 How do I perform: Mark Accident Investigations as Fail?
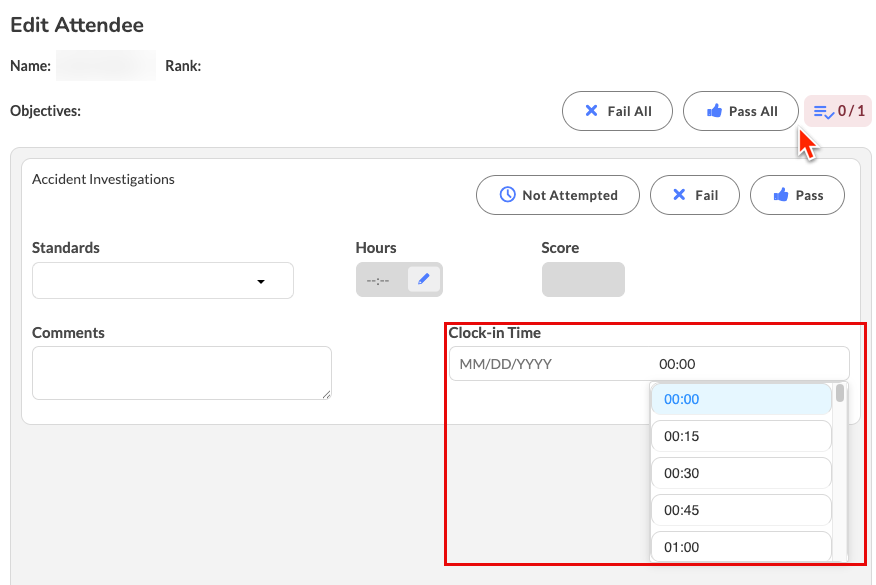[694, 195]
